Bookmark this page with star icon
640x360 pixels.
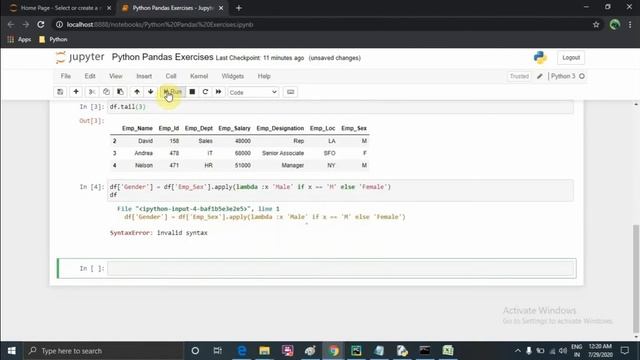pos(596,24)
